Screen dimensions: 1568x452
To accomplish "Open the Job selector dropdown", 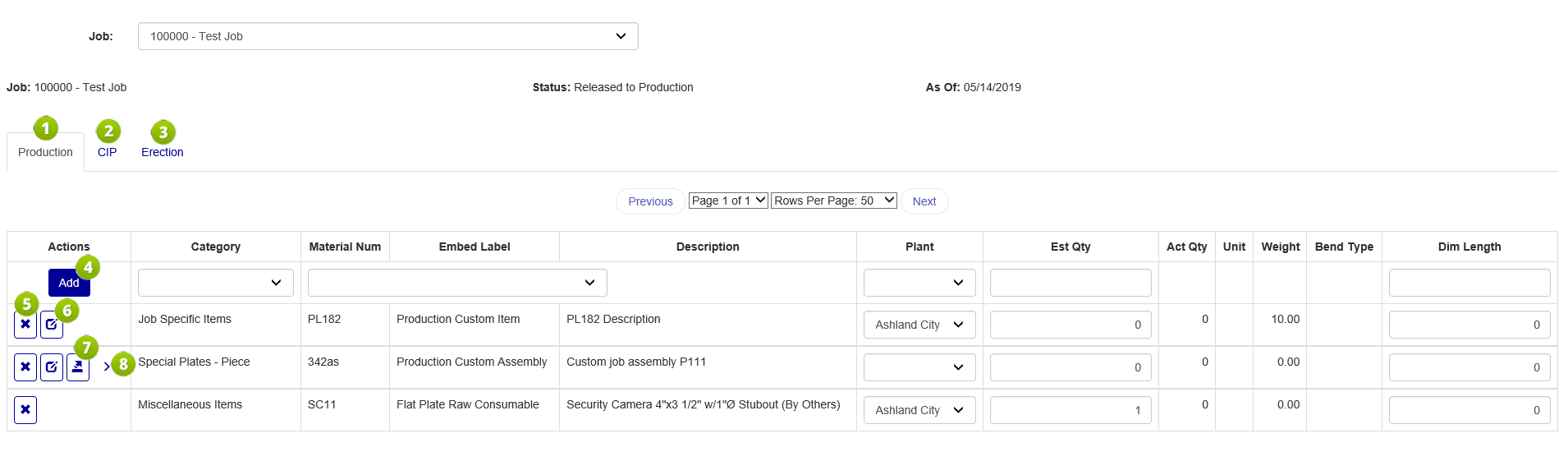I will point(387,36).
